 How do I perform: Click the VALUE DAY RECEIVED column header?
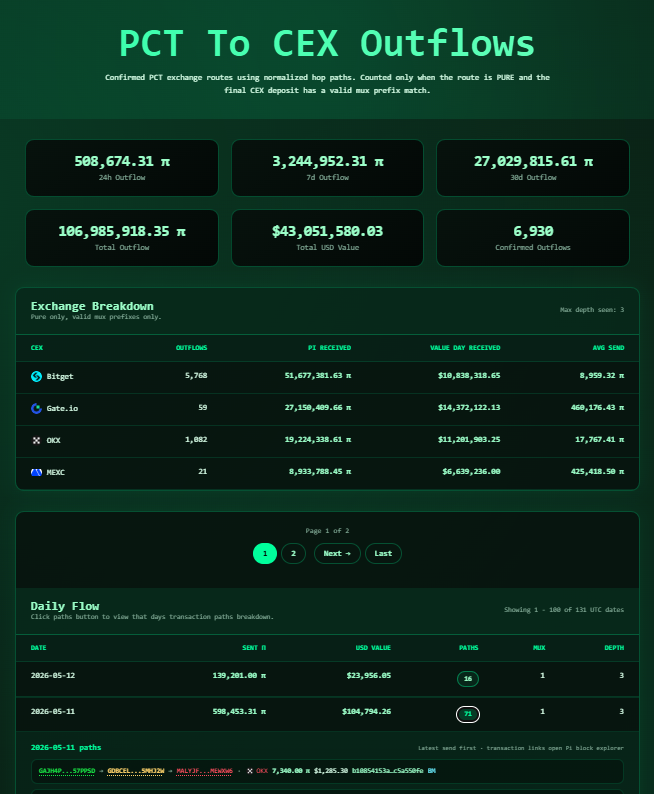pos(465,348)
